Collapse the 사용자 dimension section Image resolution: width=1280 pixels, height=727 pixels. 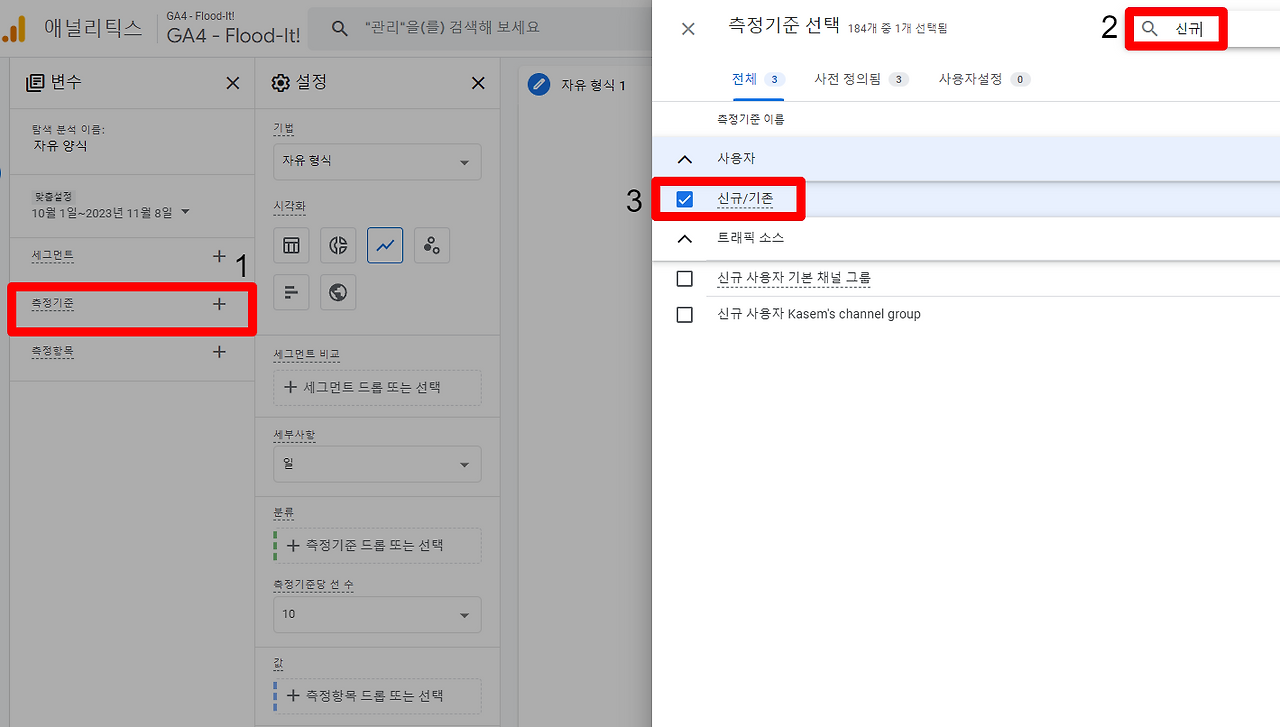pos(684,158)
